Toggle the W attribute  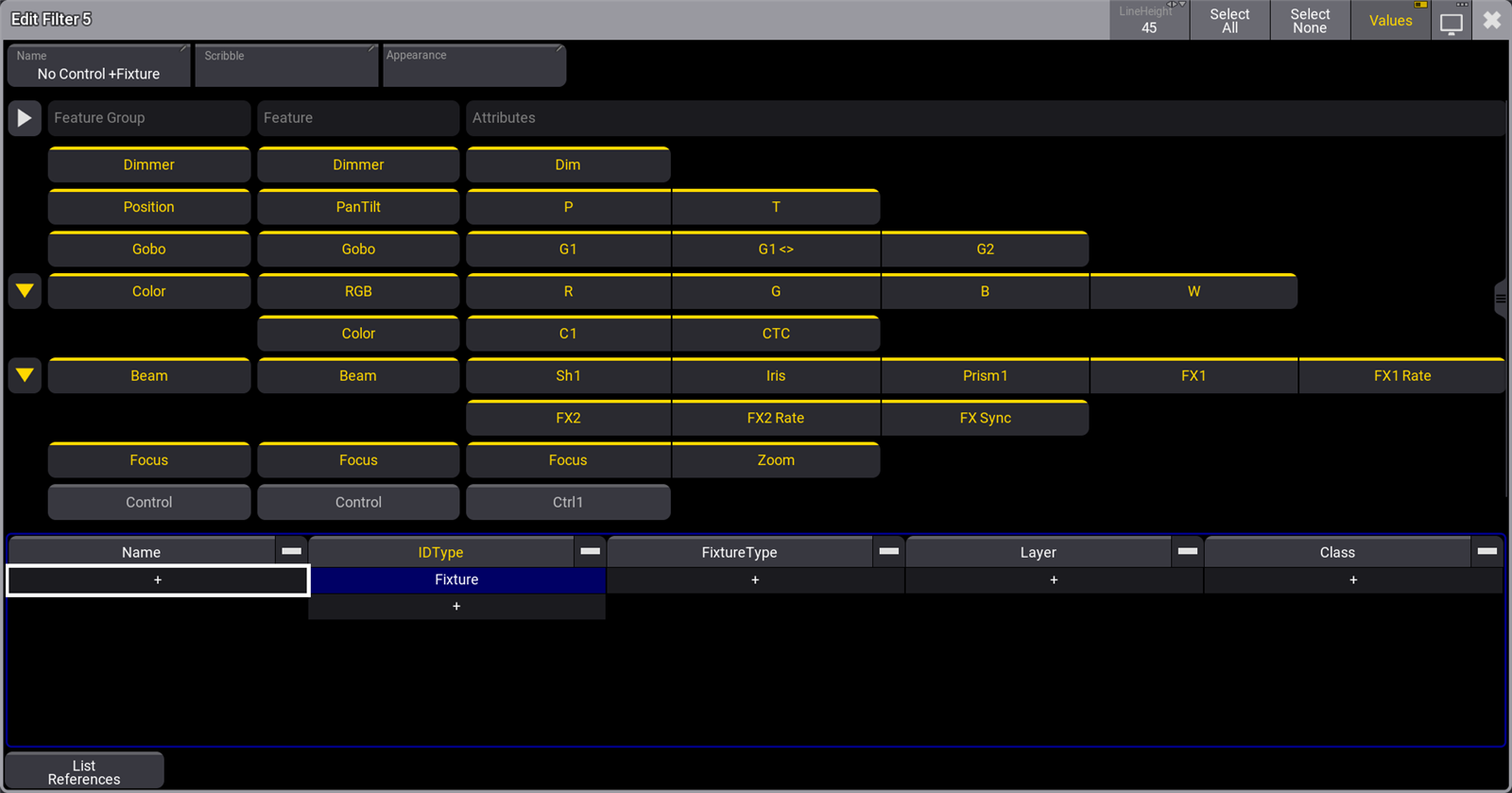click(1194, 291)
